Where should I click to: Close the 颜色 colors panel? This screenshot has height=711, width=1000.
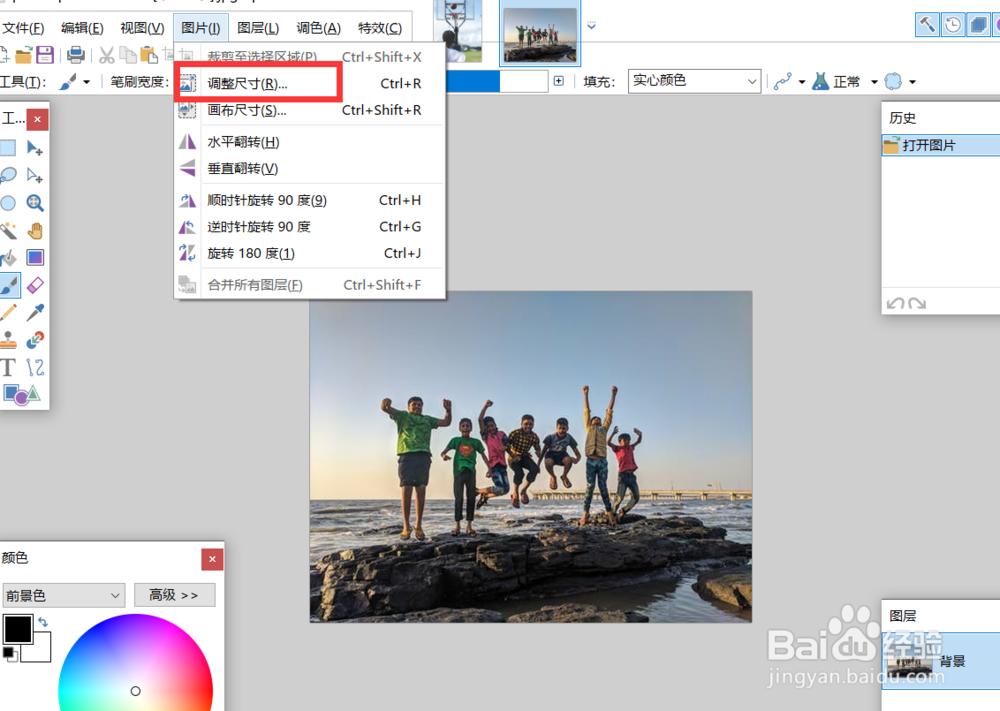[x=212, y=559]
